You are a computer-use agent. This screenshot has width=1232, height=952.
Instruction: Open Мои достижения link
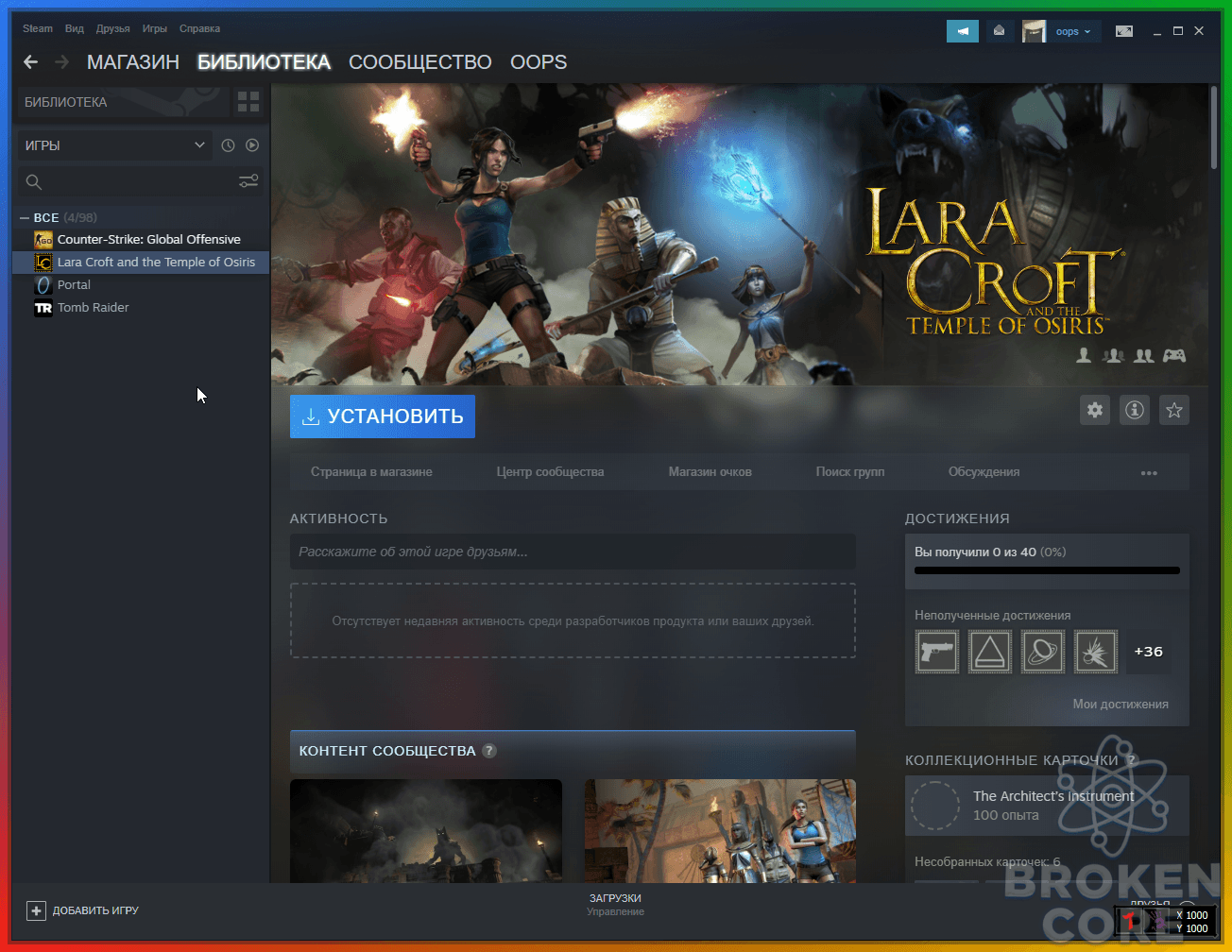(x=1121, y=705)
